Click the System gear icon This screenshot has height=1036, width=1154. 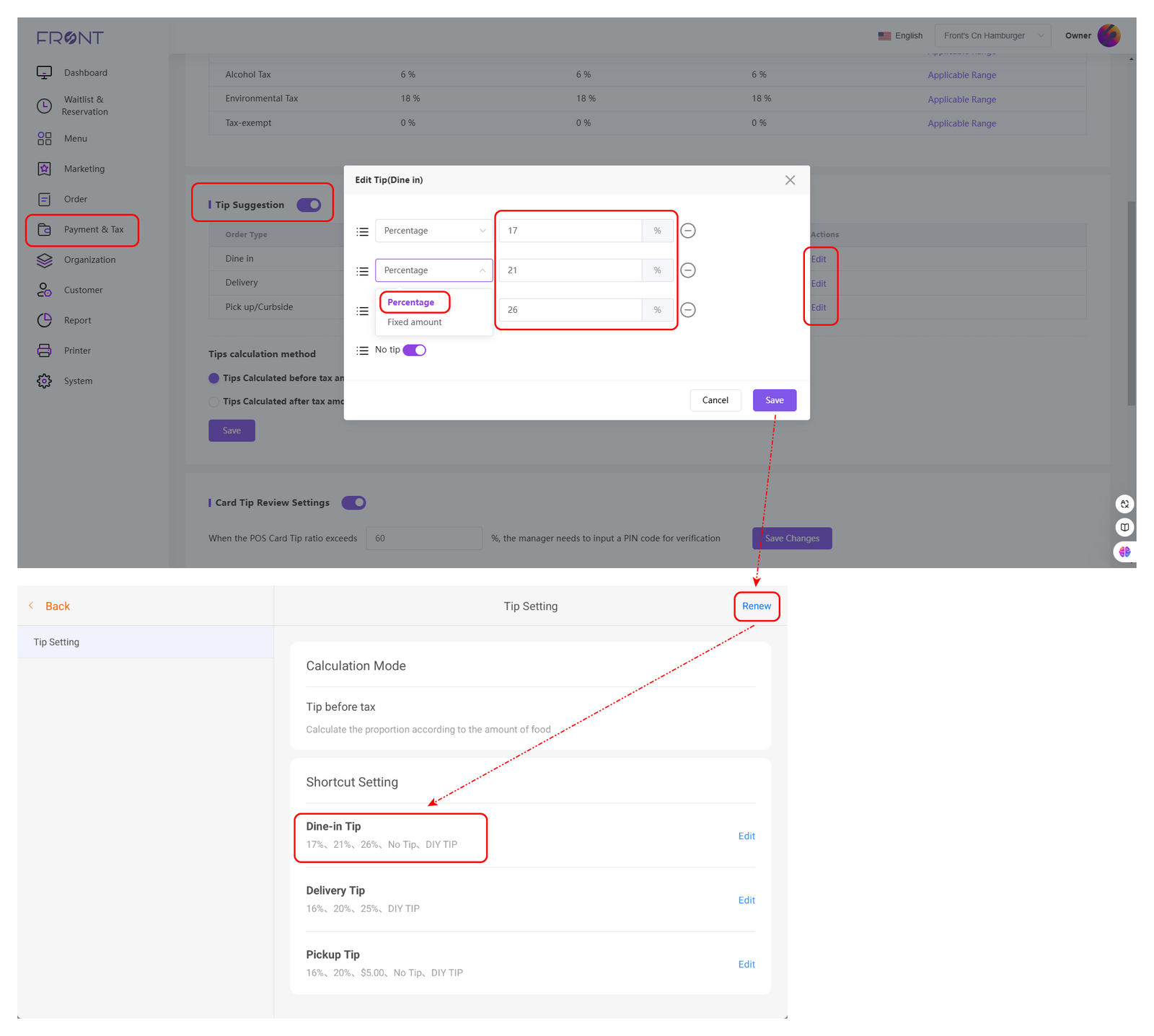[x=44, y=381]
